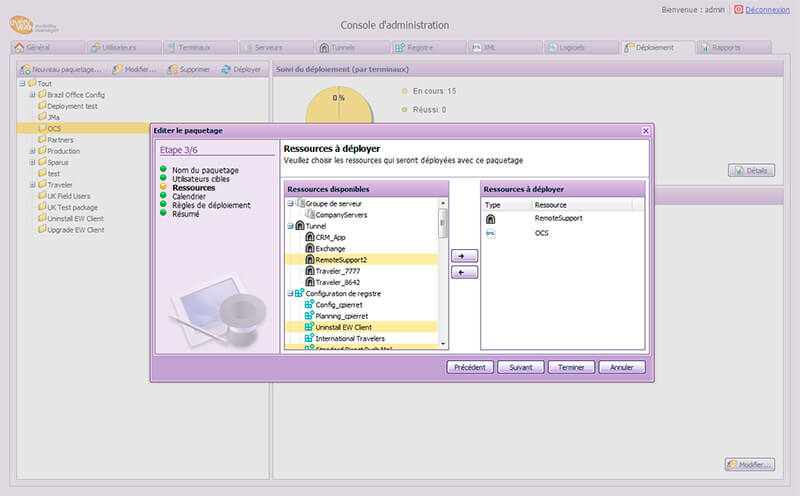Click the Partners folder icon
This screenshot has width=800, height=496.
pyautogui.click(x=42, y=139)
